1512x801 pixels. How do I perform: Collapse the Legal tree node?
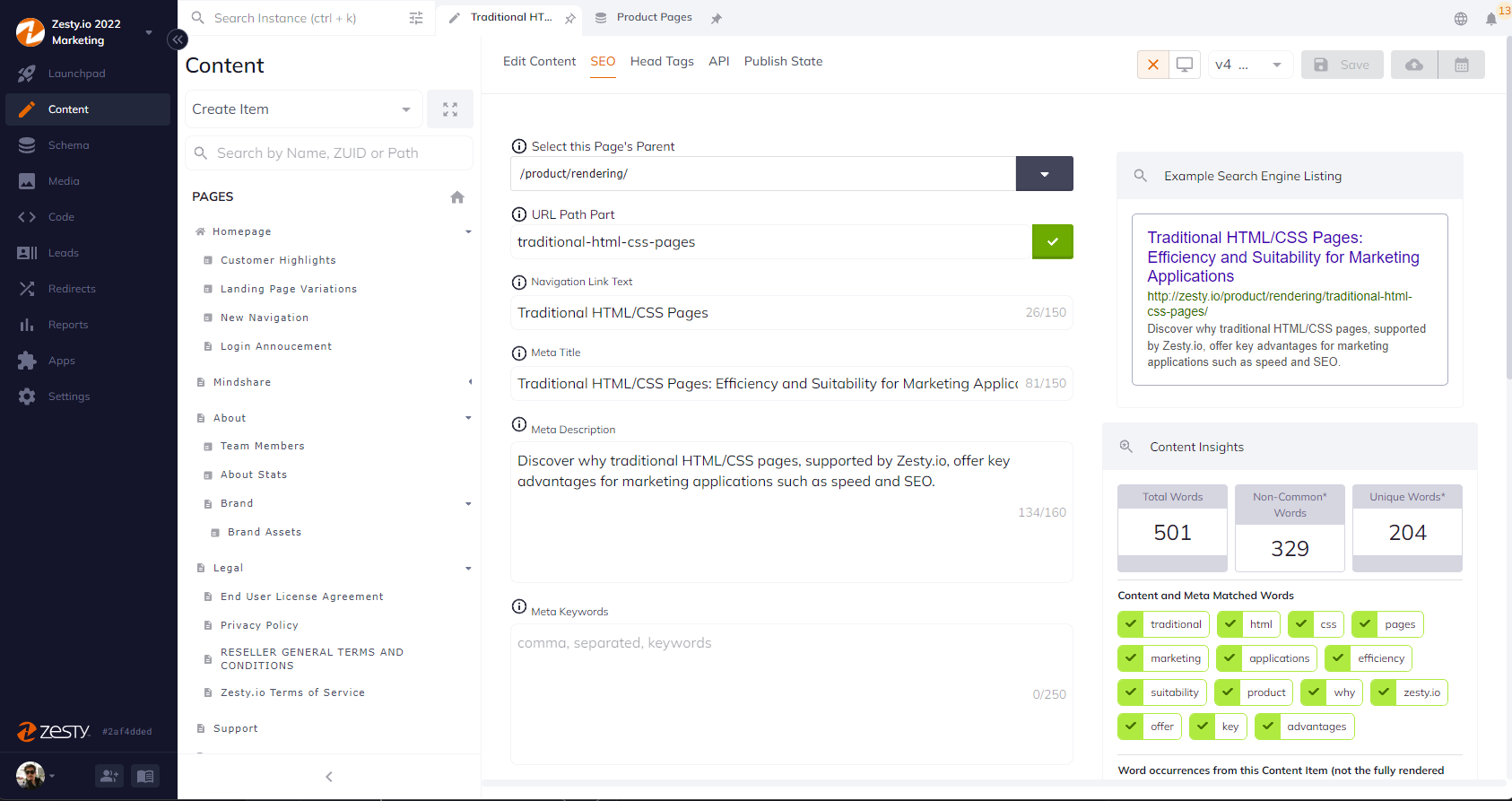pos(468,569)
